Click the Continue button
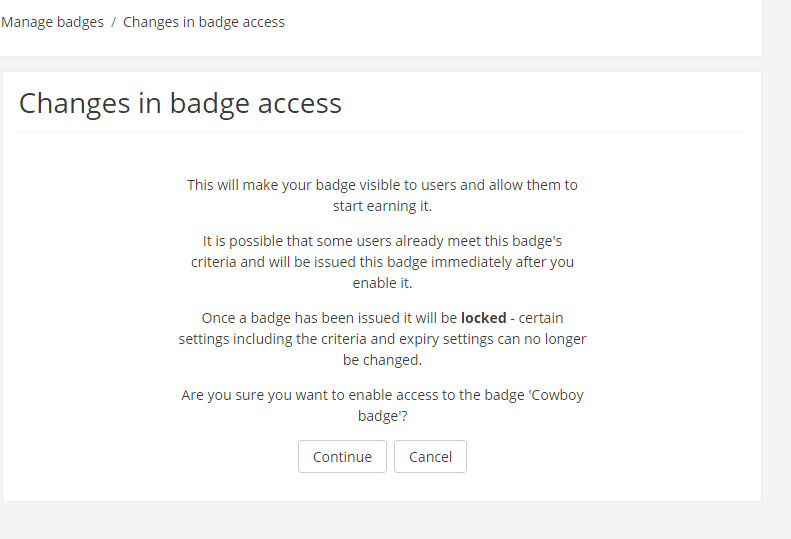The width and height of the screenshot is (791, 539). (342, 457)
